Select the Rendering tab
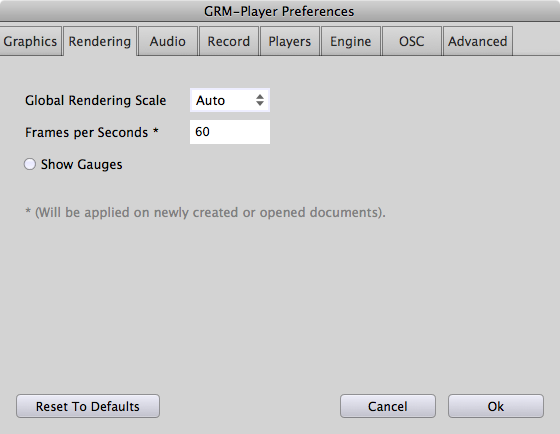The width and height of the screenshot is (560, 434). 100,41
